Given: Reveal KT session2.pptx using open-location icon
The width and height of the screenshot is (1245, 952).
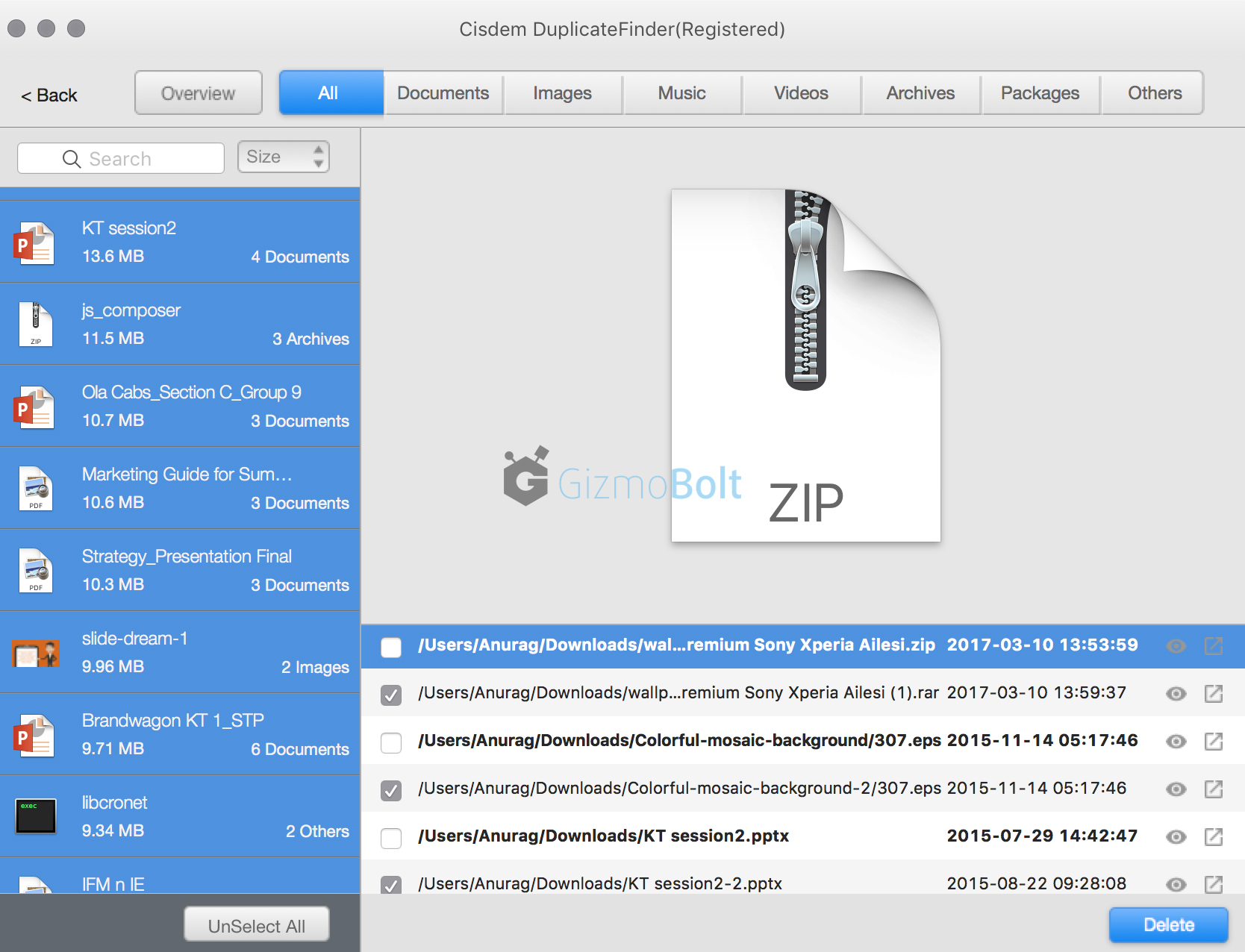Looking at the screenshot, I should (1214, 836).
